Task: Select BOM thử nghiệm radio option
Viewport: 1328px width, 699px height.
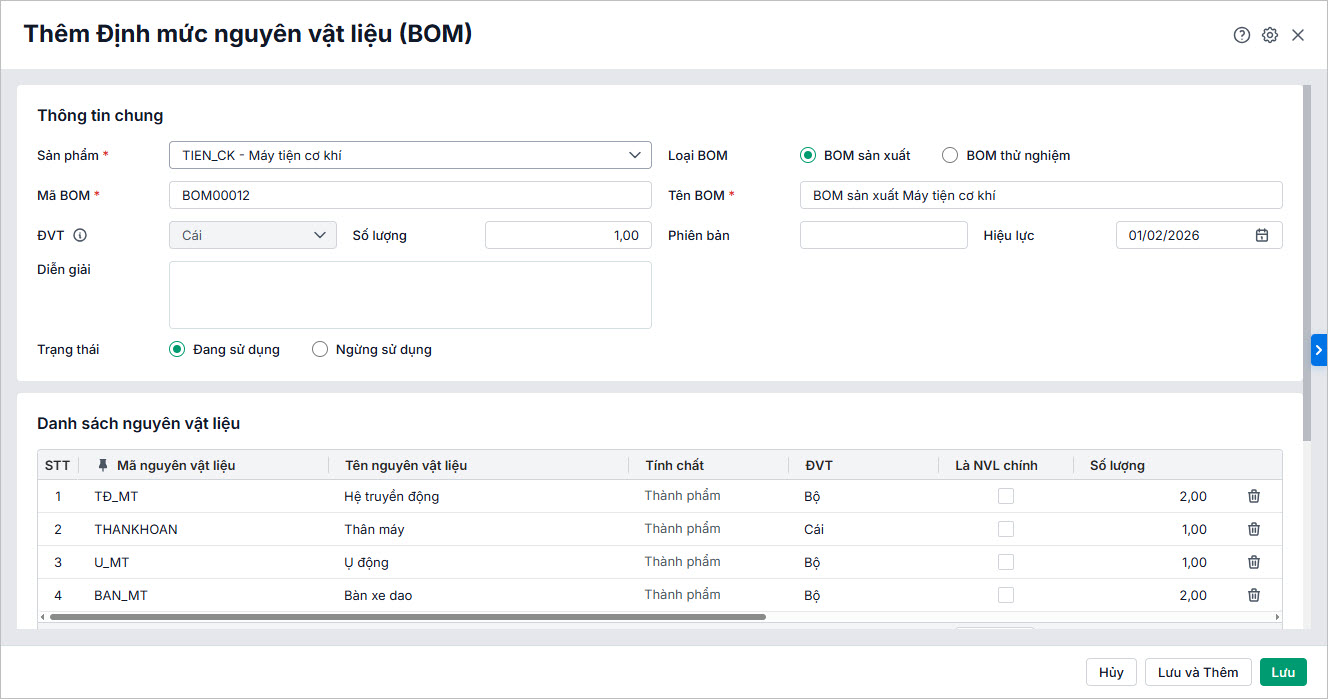Action: [x=950, y=156]
